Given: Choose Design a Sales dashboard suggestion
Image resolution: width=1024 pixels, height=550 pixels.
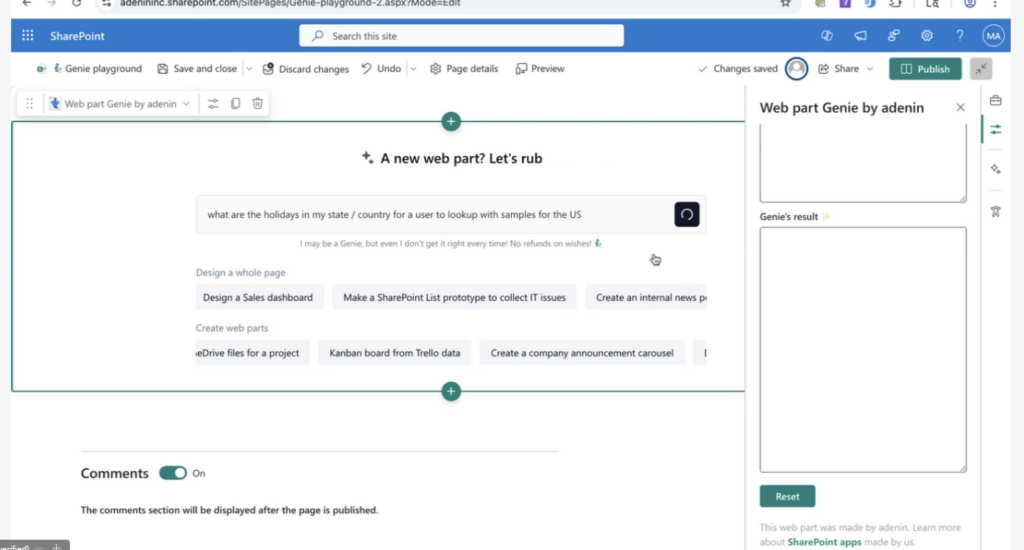Looking at the screenshot, I should point(258,297).
